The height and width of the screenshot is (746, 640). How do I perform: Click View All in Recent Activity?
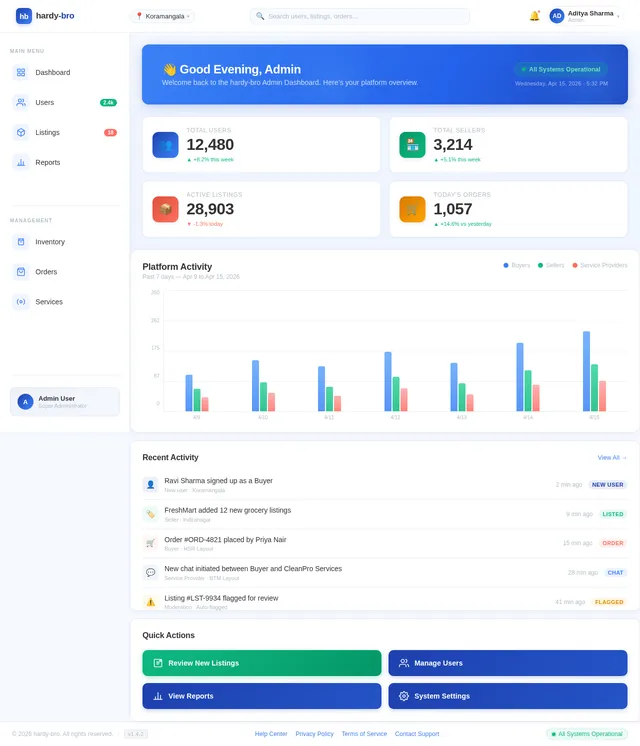tap(612, 458)
